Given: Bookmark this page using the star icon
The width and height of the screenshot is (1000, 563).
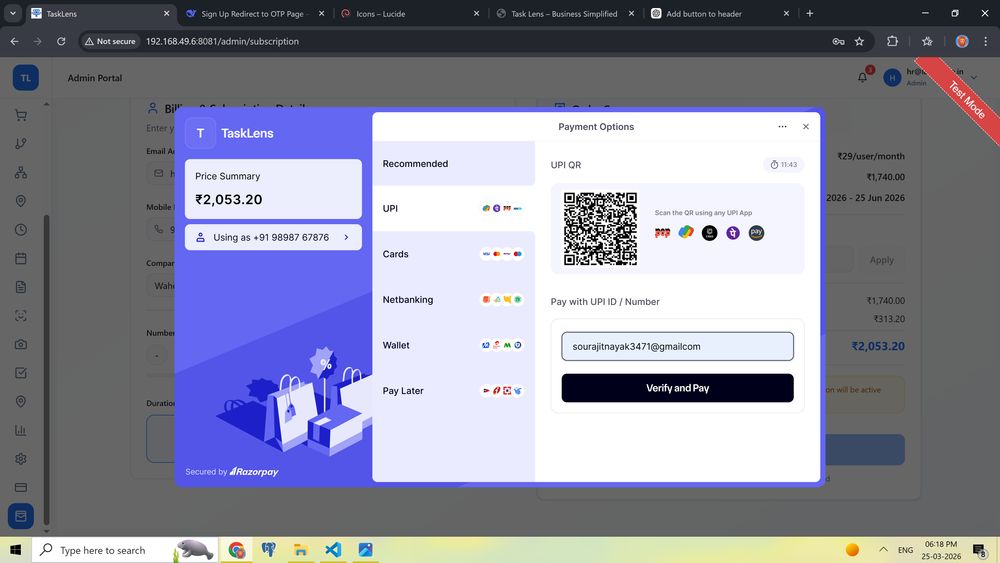Looking at the screenshot, I should 859,41.
